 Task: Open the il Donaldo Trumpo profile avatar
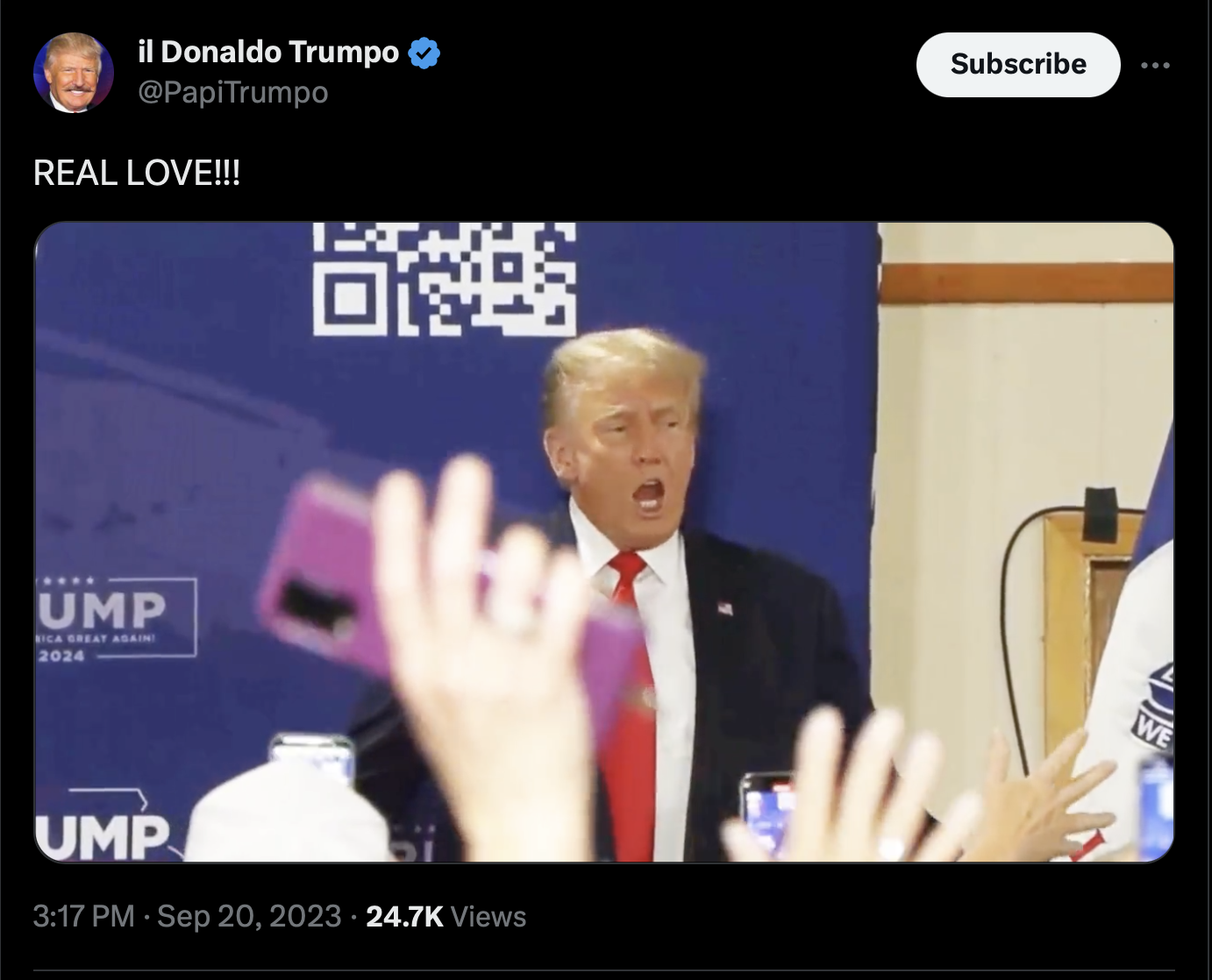[x=74, y=73]
